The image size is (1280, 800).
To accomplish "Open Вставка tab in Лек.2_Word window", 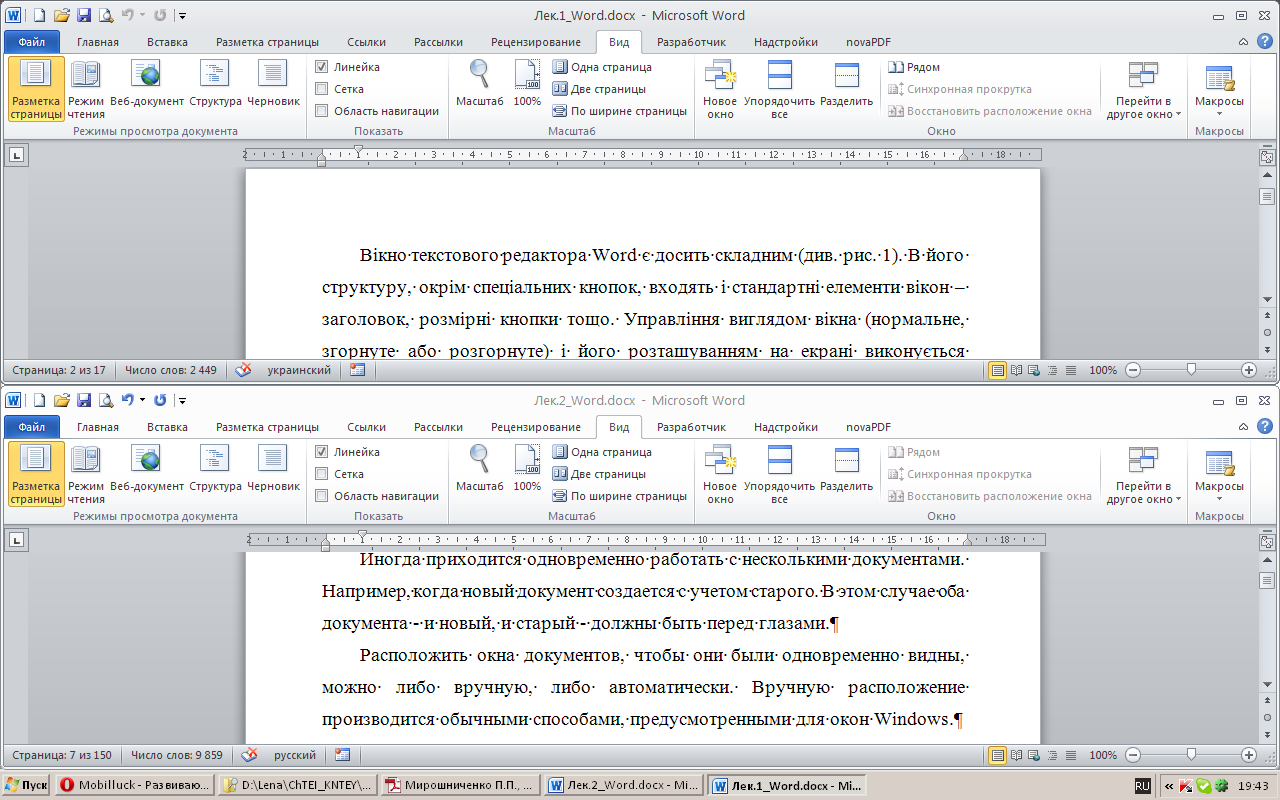I will click(167, 427).
